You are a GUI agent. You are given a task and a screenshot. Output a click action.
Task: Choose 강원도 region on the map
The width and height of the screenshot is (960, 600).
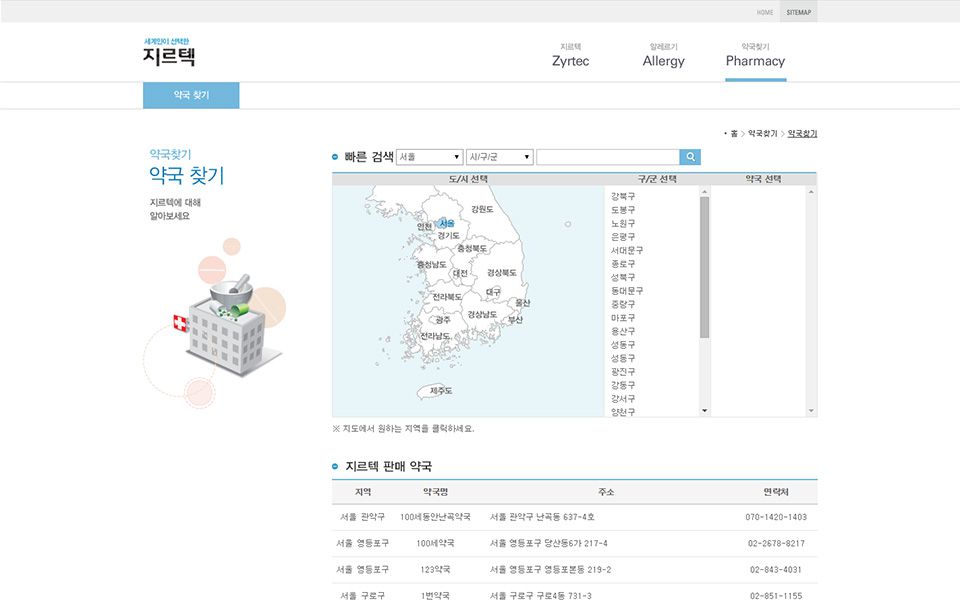point(482,209)
